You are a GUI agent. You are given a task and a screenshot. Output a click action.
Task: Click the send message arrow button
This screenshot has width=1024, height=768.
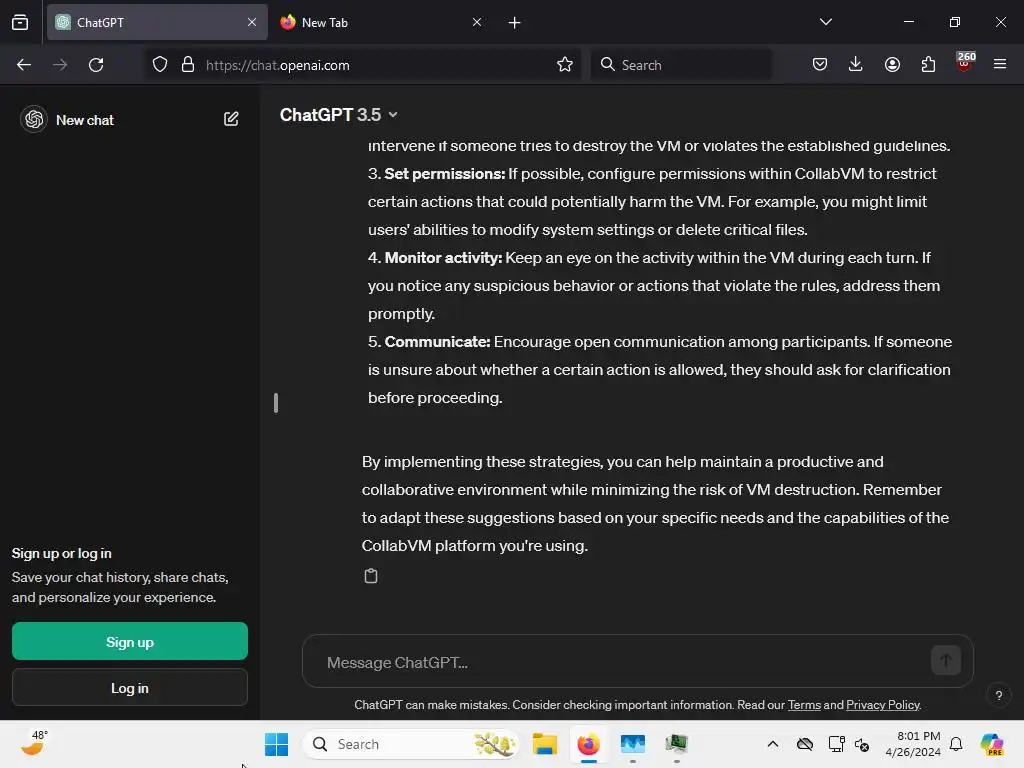[945, 660]
